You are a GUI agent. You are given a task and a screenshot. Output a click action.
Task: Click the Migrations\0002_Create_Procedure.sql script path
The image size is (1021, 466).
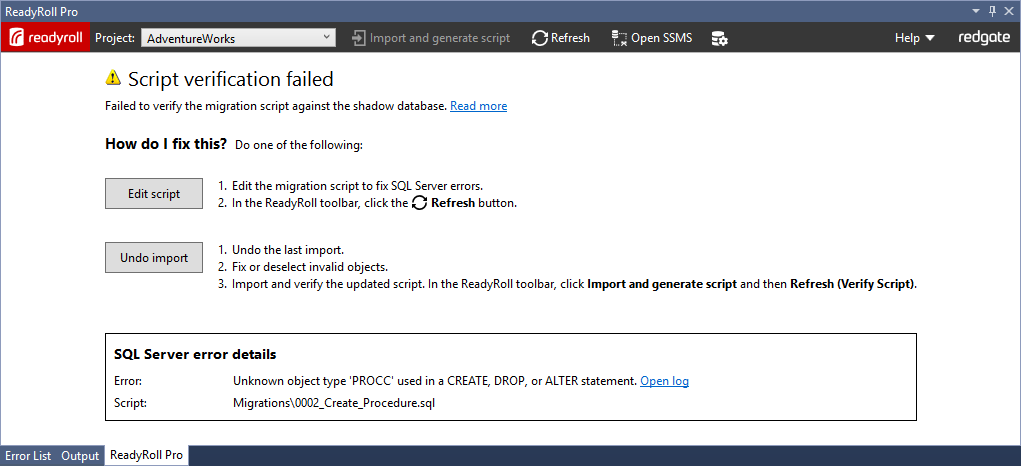tap(334, 403)
